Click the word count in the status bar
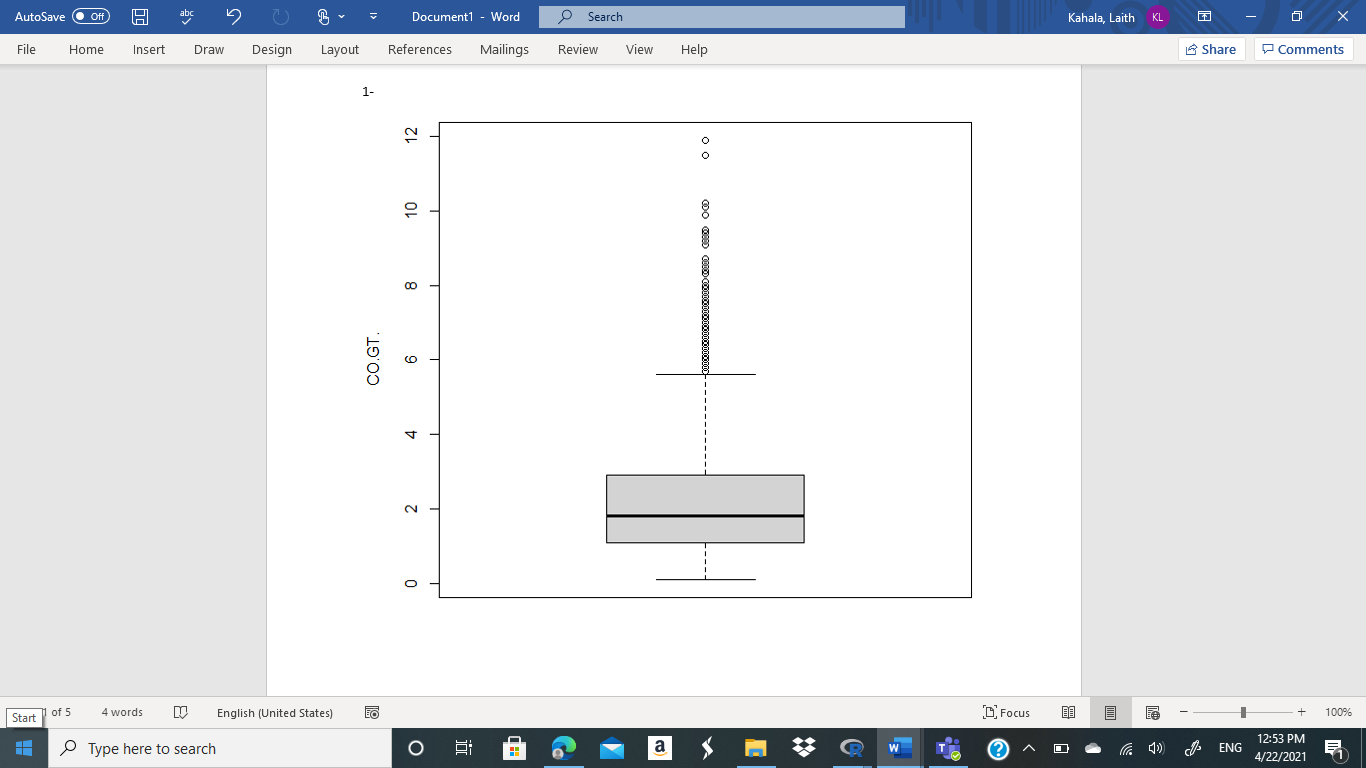 pyautogui.click(x=120, y=712)
